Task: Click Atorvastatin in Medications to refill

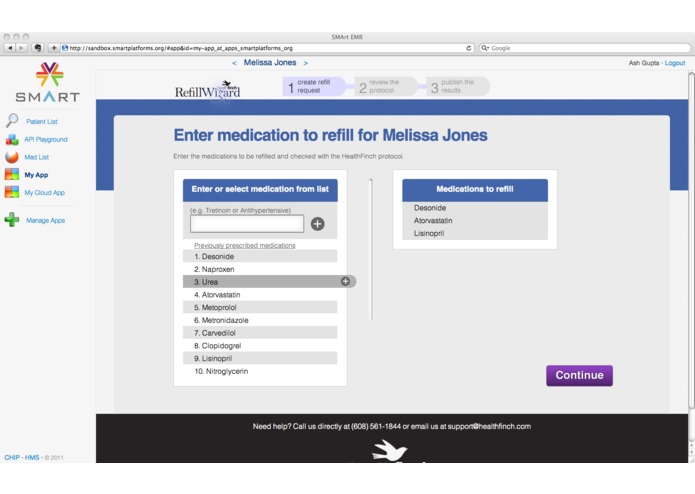Action: (433, 221)
